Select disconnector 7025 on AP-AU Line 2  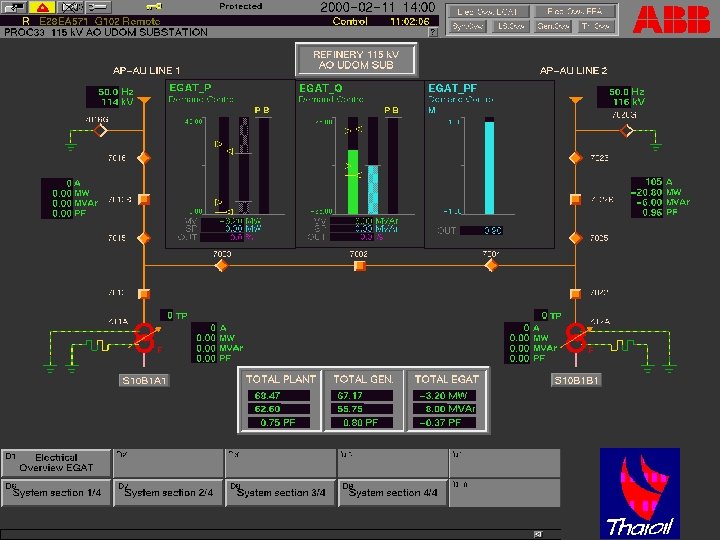[x=575, y=238]
